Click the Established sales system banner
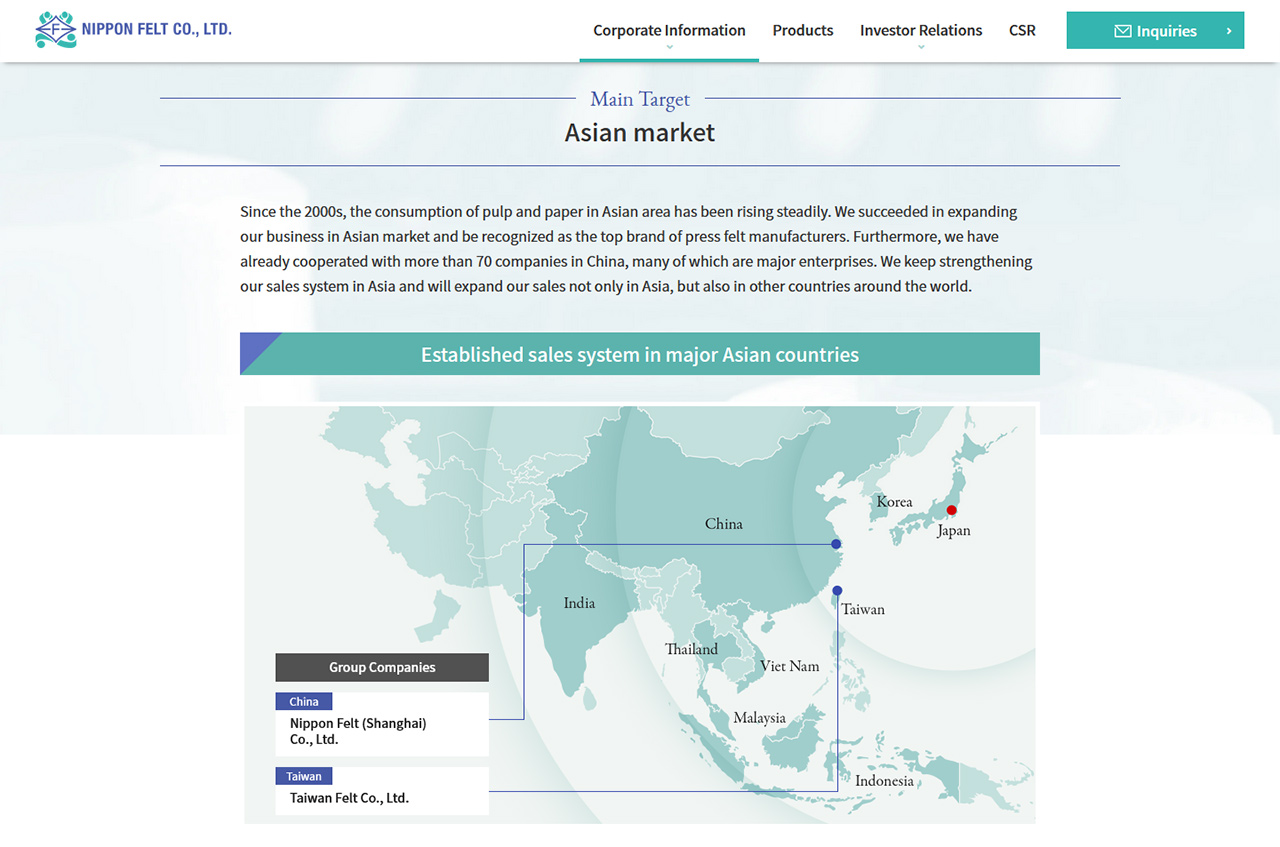This screenshot has height=847, width=1280. tap(640, 354)
